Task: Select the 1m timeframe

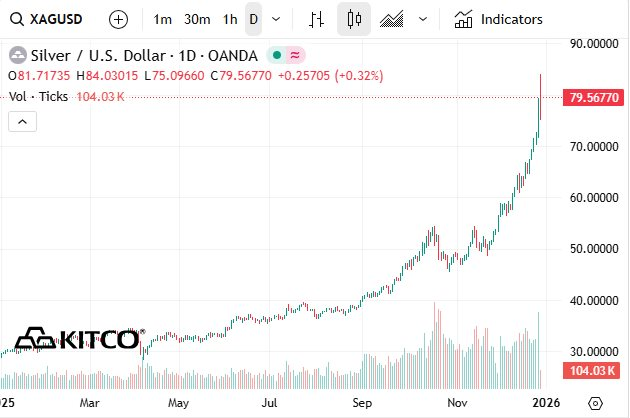Action: pyautogui.click(x=162, y=19)
